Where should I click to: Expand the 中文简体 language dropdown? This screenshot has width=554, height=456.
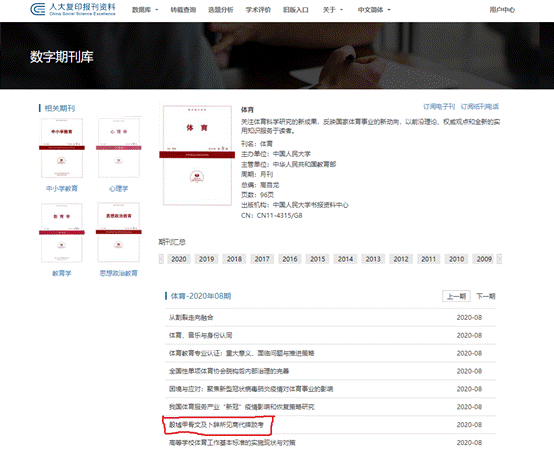pyautogui.click(x=374, y=10)
